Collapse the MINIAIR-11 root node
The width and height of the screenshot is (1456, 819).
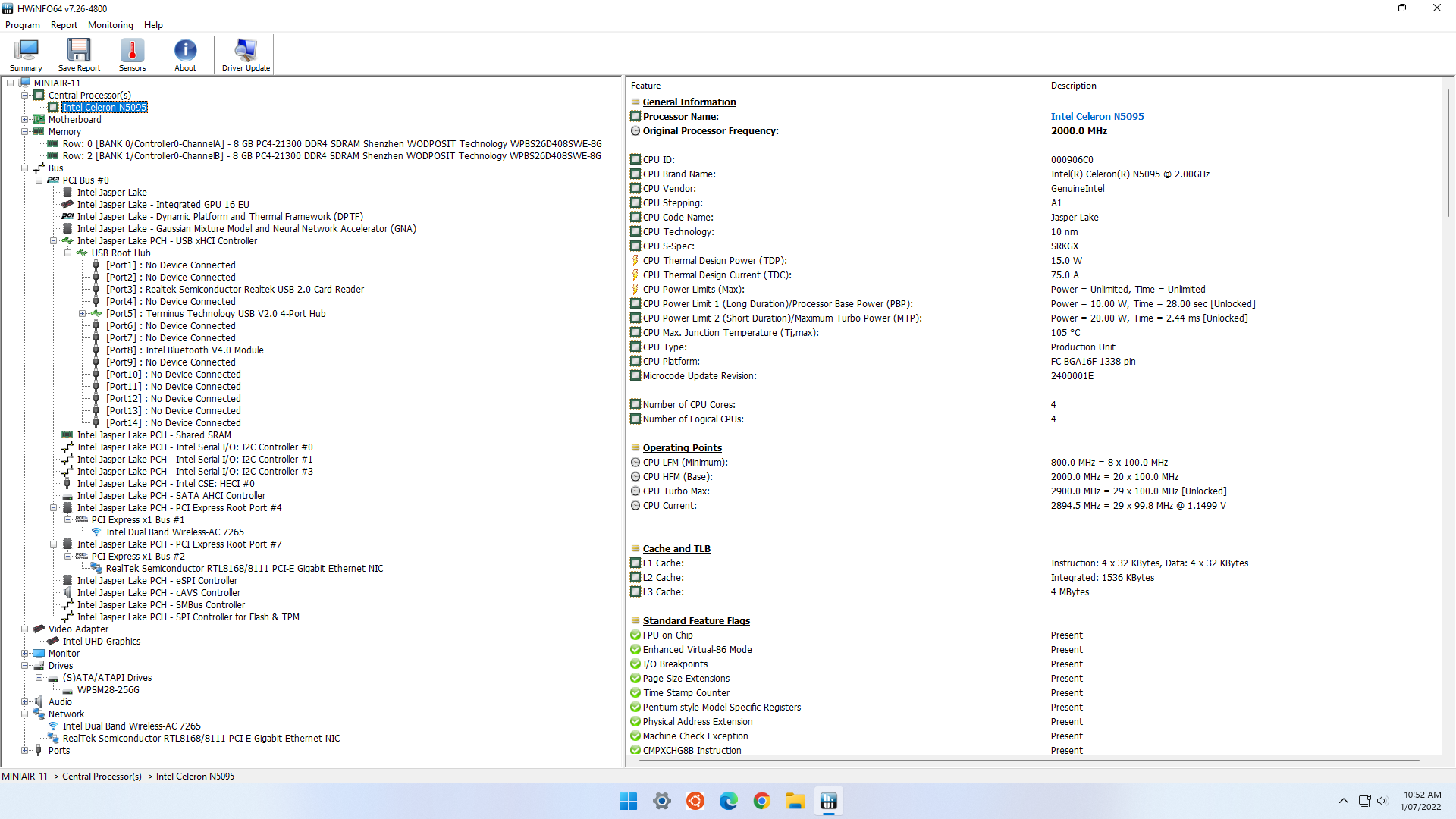pos(11,83)
